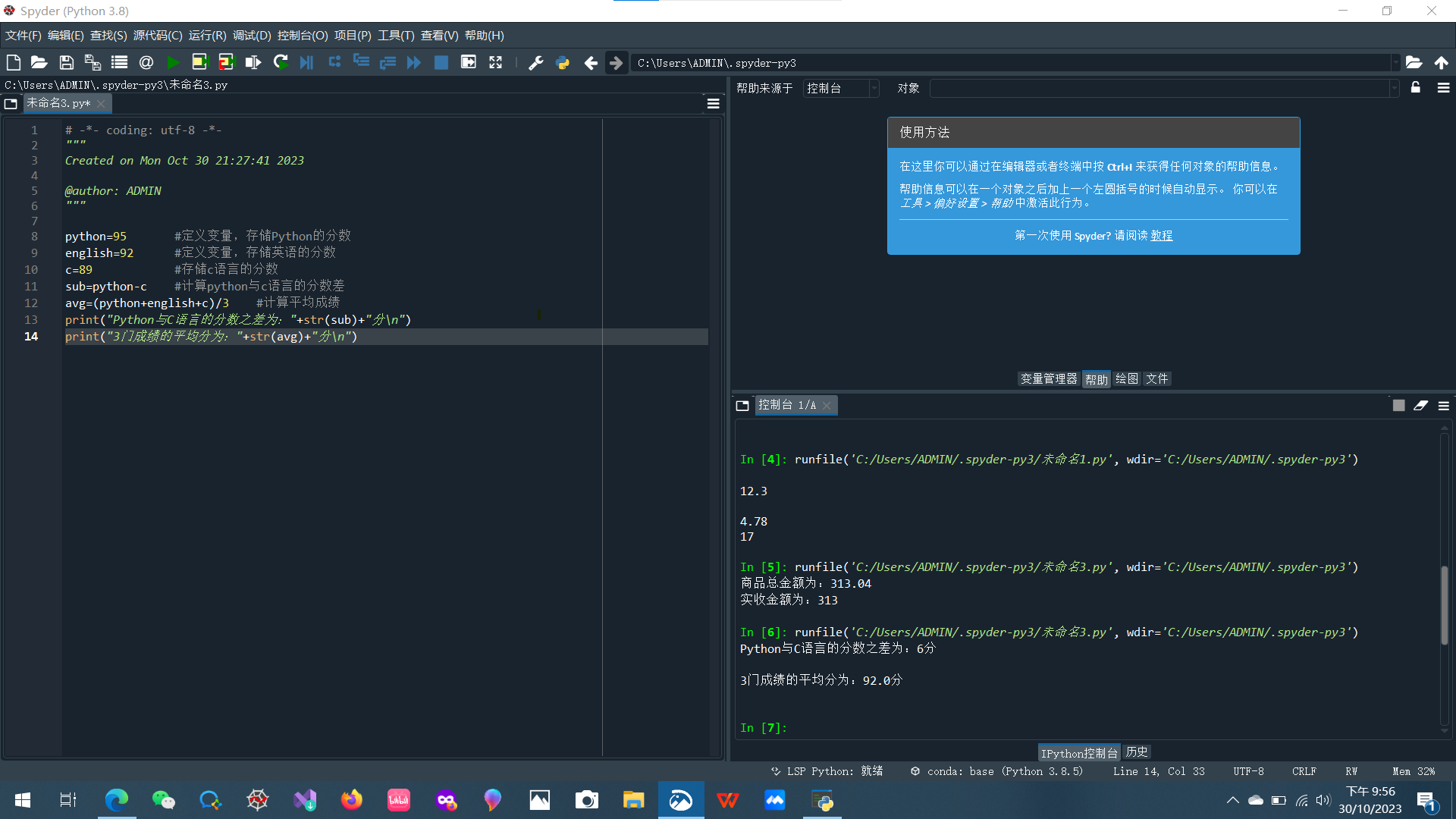Screen dimensions: 1456x819
Task: Open the 运行(R) menu
Action: pyautogui.click(x=207, y=36)
